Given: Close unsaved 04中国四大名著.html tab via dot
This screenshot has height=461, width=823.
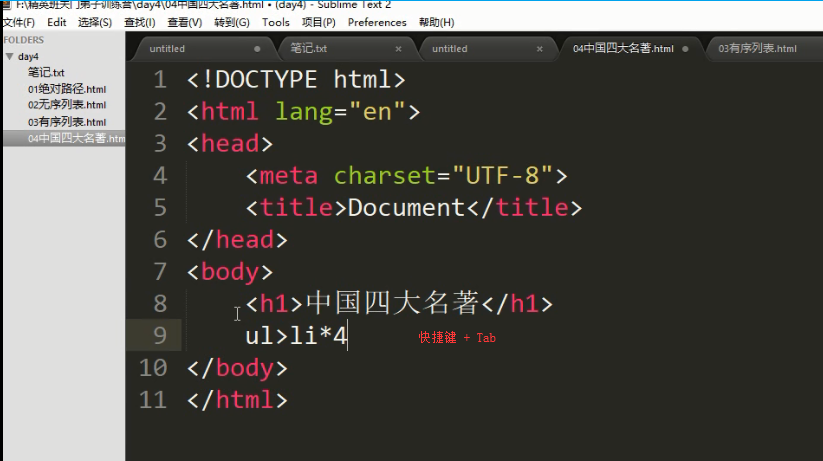Looking at the screenshot, I should (x=685, y=49).
